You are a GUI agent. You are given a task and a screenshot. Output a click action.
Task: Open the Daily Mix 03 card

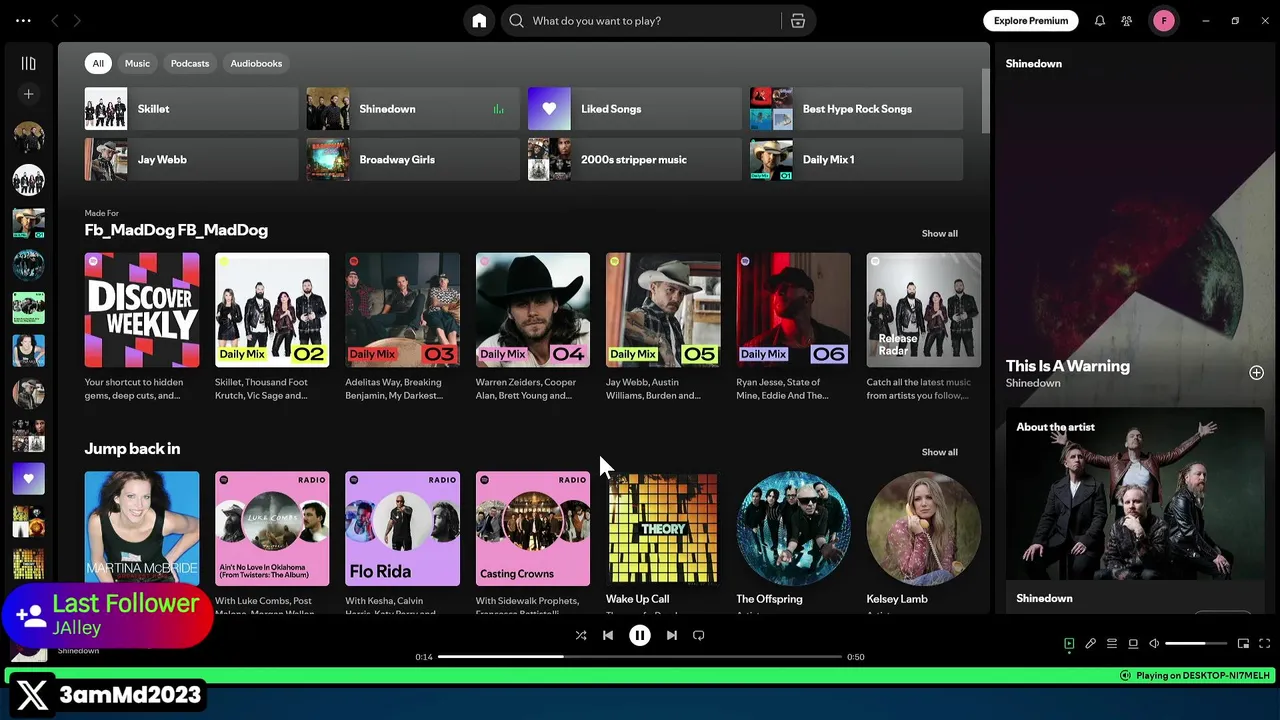coord(402,327)
